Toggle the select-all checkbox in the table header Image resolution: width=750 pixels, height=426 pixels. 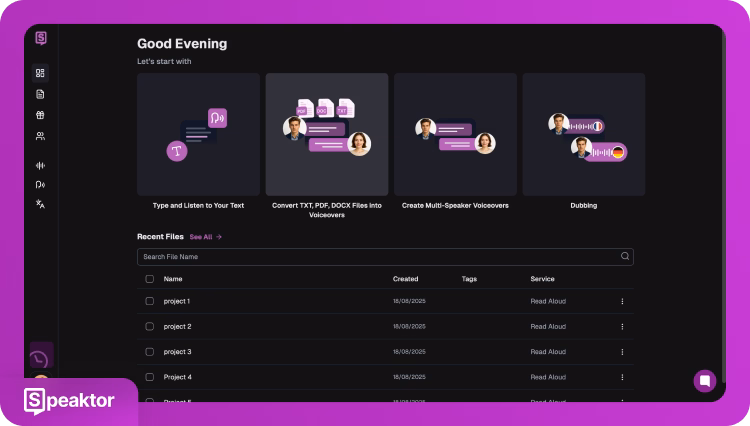click(x=150, y=279)
